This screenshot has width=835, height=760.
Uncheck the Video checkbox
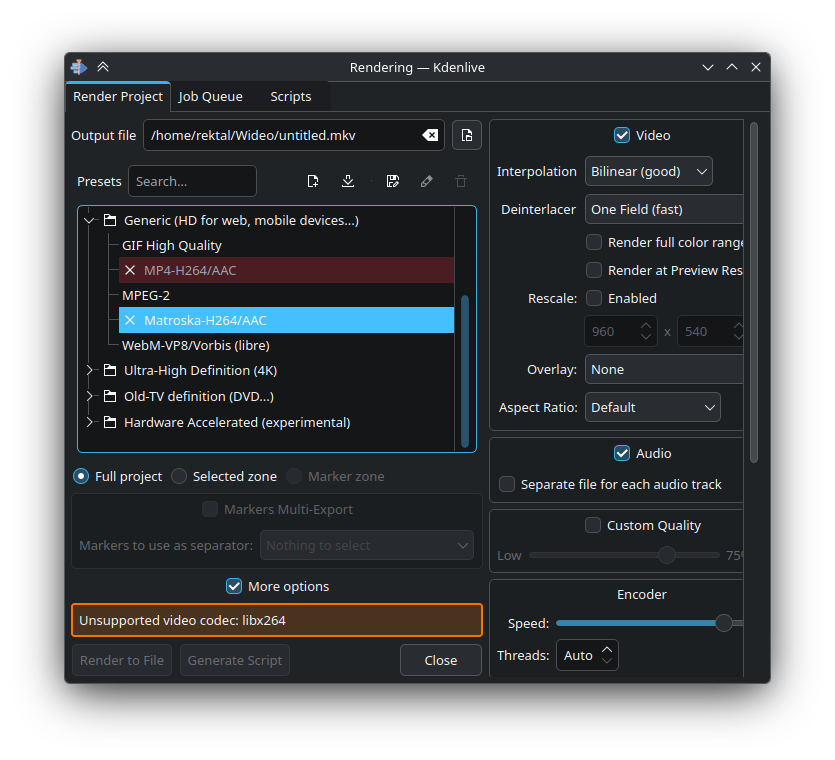tap(622, 135)
